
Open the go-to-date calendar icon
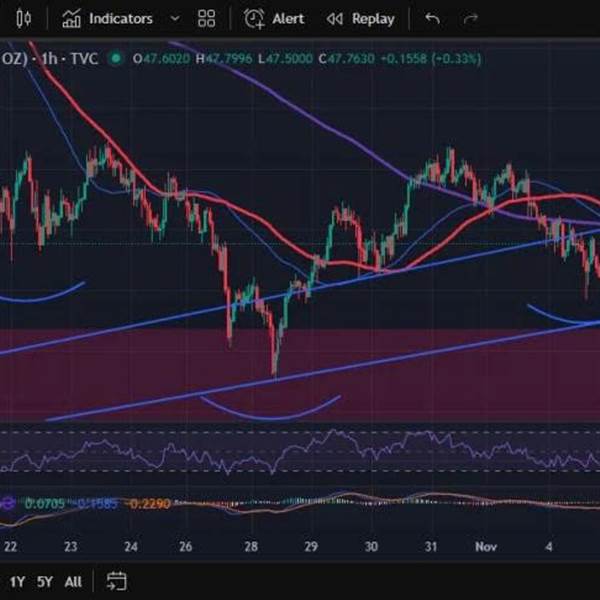coord(116,581)
